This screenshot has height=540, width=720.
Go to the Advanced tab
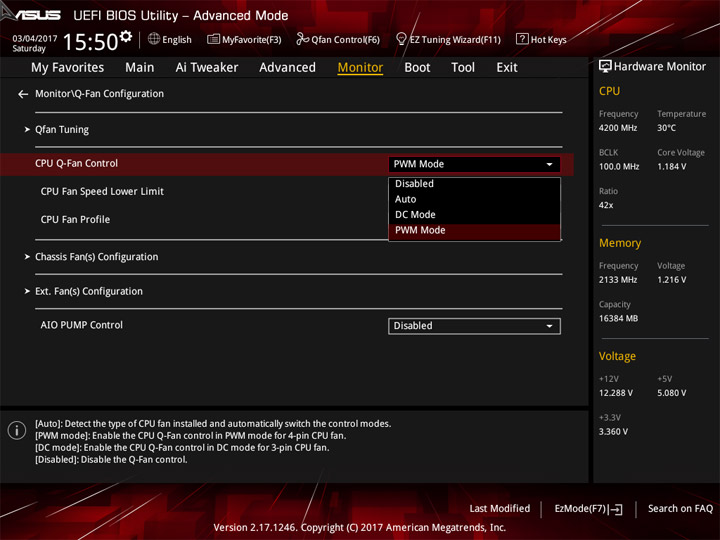click(x=287, y=68)
